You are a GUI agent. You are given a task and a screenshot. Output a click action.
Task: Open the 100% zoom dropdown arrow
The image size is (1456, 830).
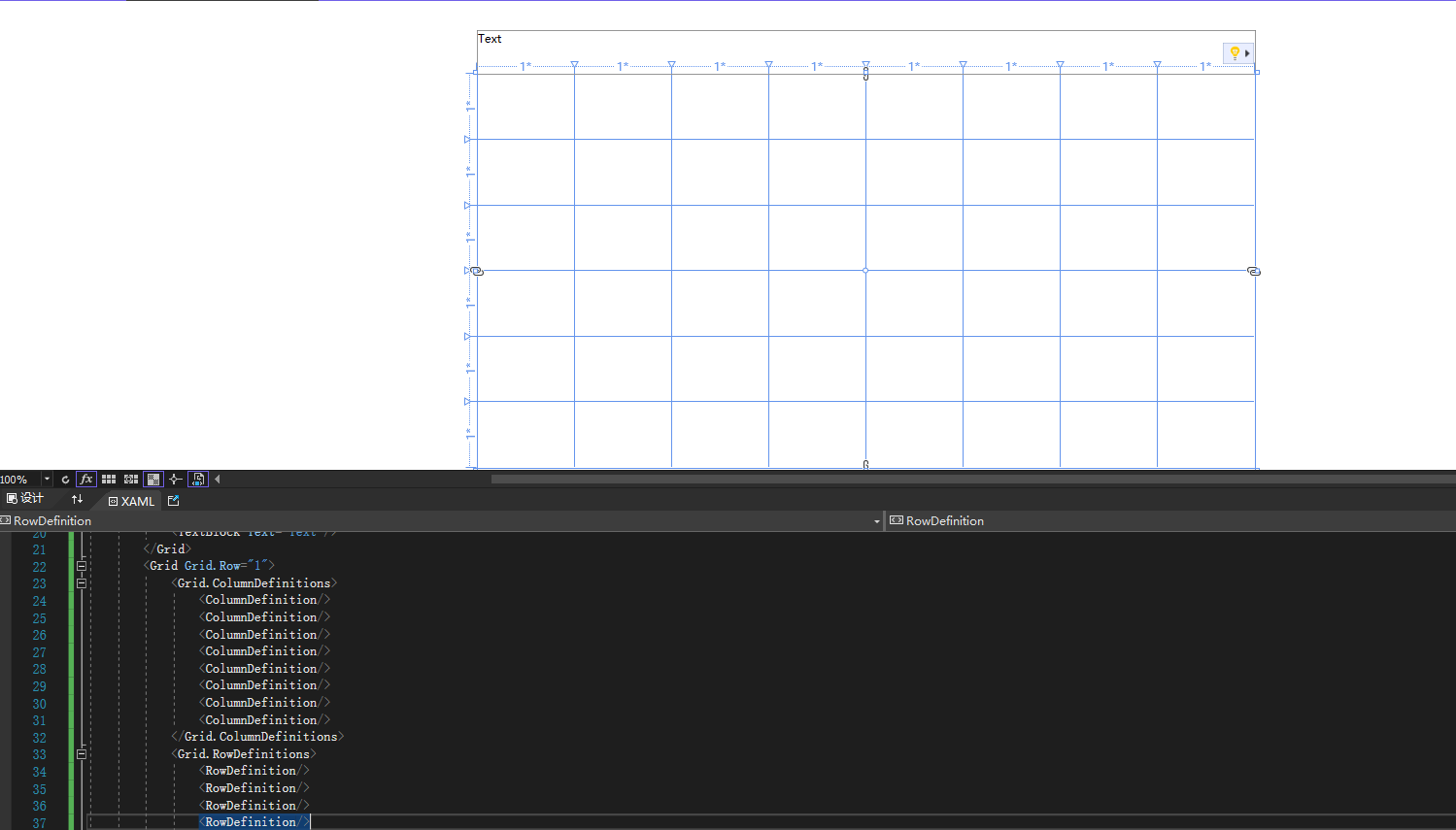coord(47,480)
